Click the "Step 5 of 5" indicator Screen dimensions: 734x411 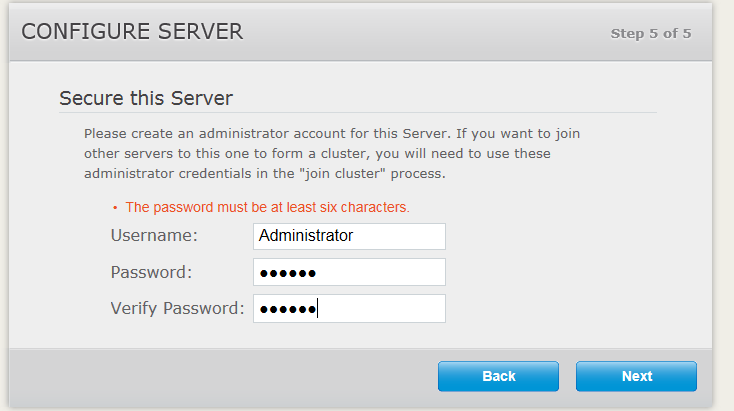pos(650,34)
